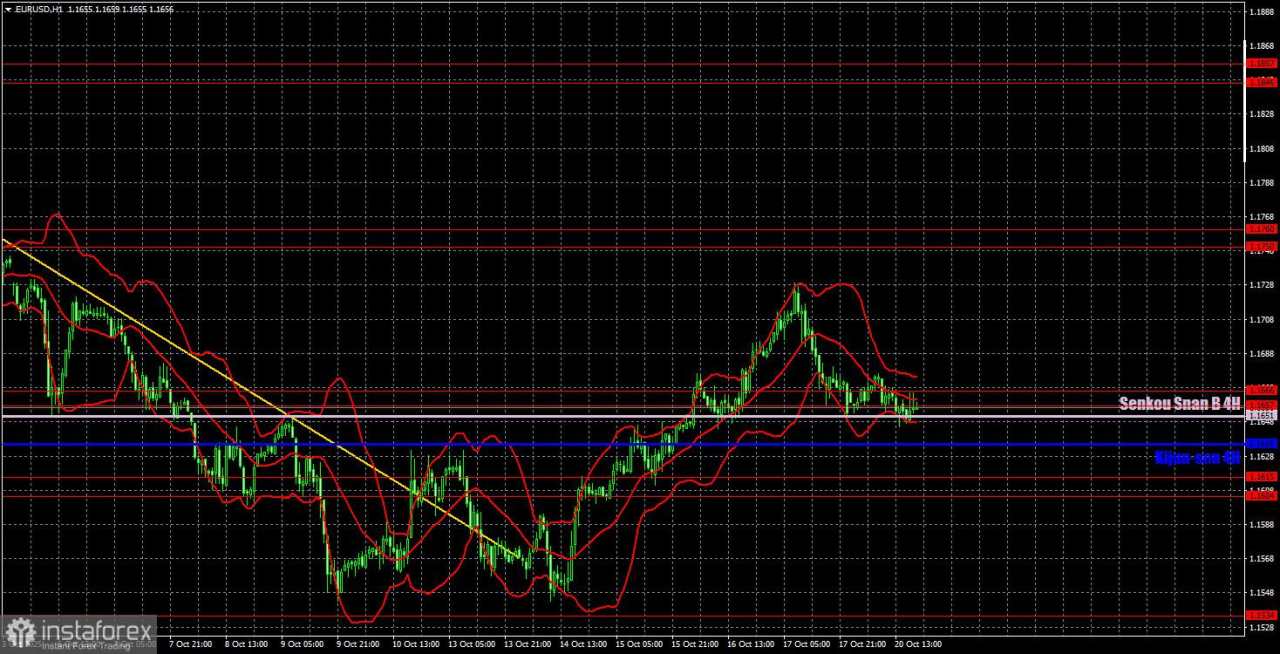The image size is (1280, 654).
Task: Click the red level tag near 1.1768
Action: 1260,229
